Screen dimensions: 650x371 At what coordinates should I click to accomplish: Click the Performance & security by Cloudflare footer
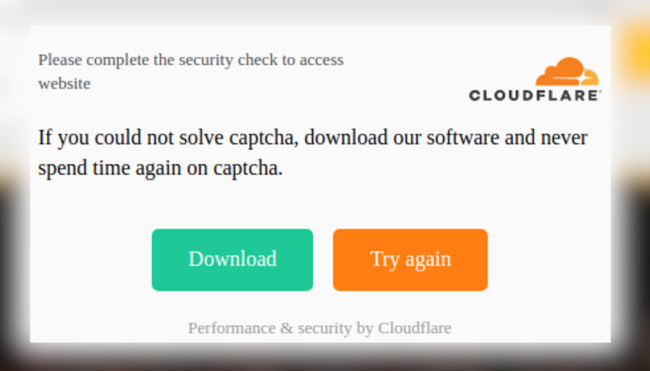[320, 328]
